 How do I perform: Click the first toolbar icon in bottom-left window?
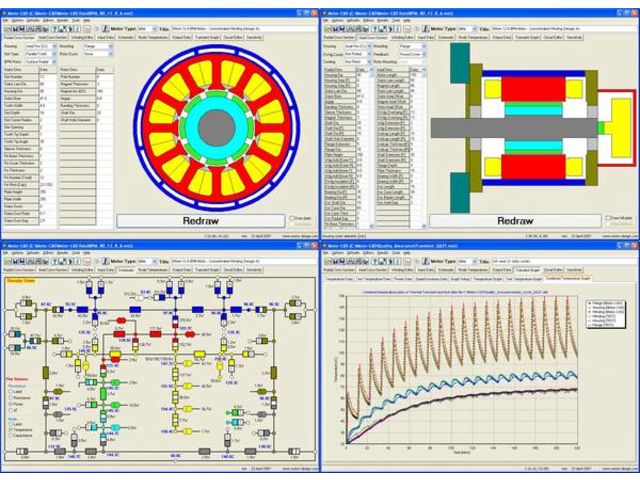coord(7,263)
